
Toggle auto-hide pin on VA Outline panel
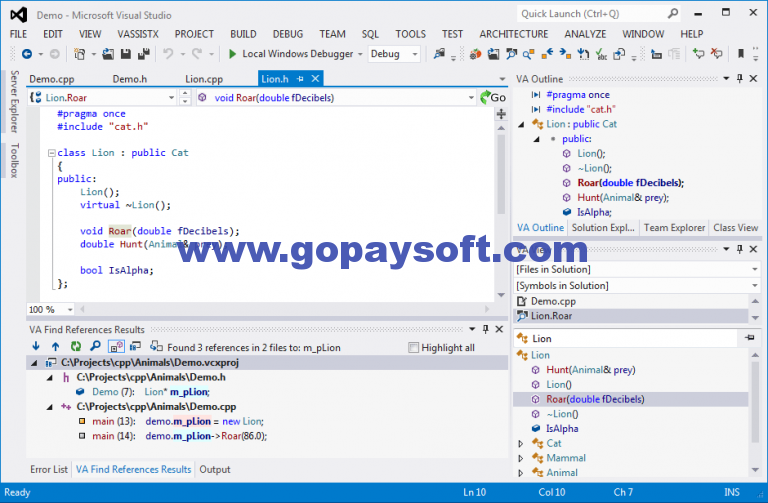(x=740, y=78)
